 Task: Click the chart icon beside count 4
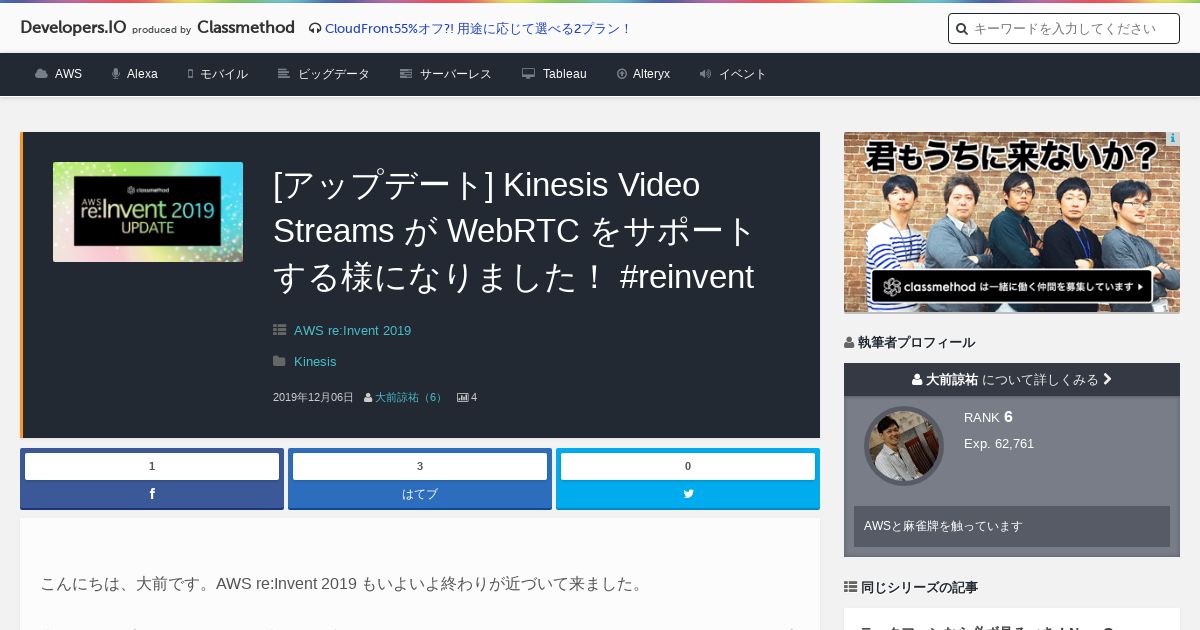[x=463, y=398]
